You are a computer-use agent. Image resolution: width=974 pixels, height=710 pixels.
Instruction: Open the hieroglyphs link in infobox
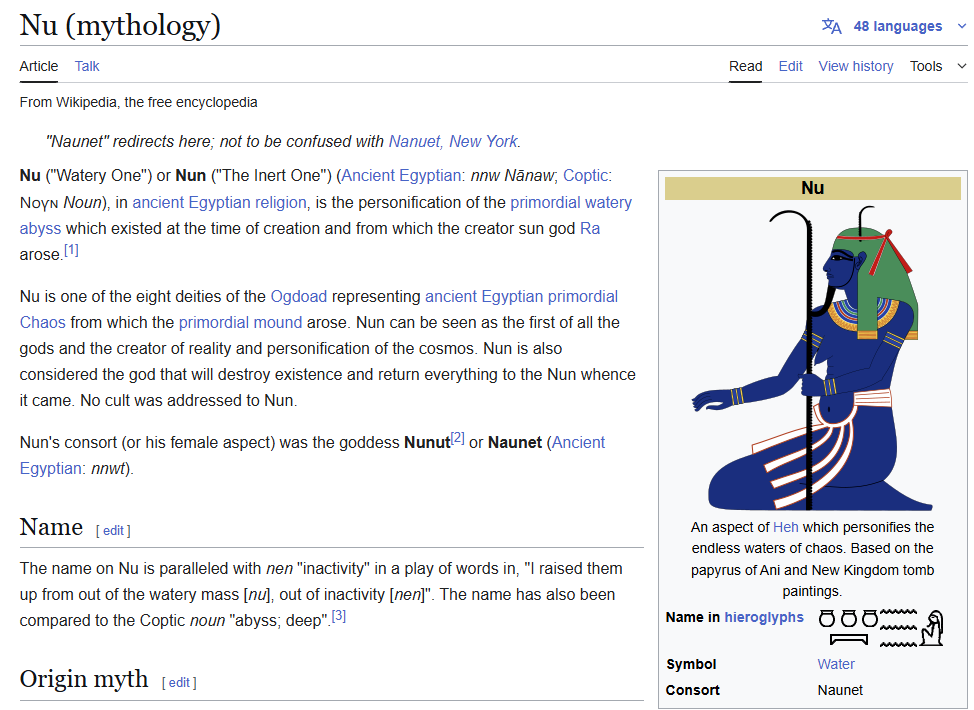(764, 617)
